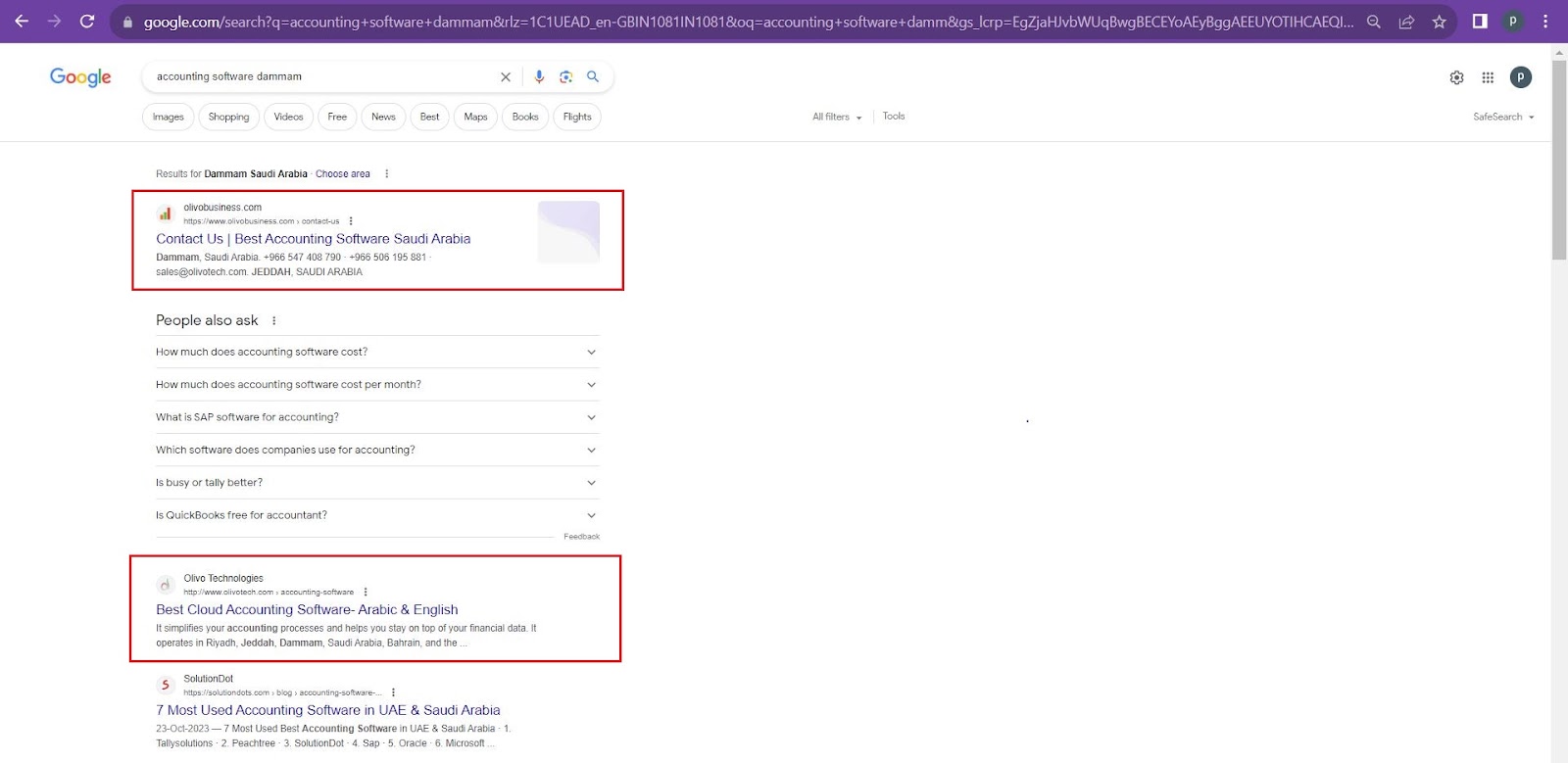Expand Which software do companies use question
This screenshot has height=763, width=1568.
pos(377,450)
